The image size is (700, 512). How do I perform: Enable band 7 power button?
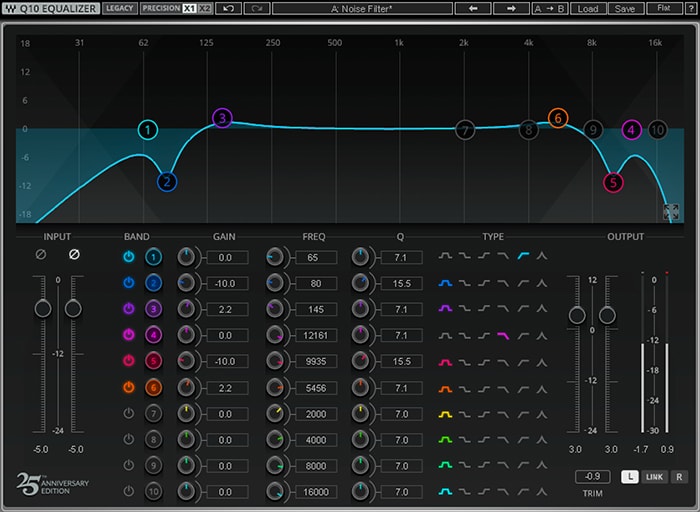[x=129, y=413]
